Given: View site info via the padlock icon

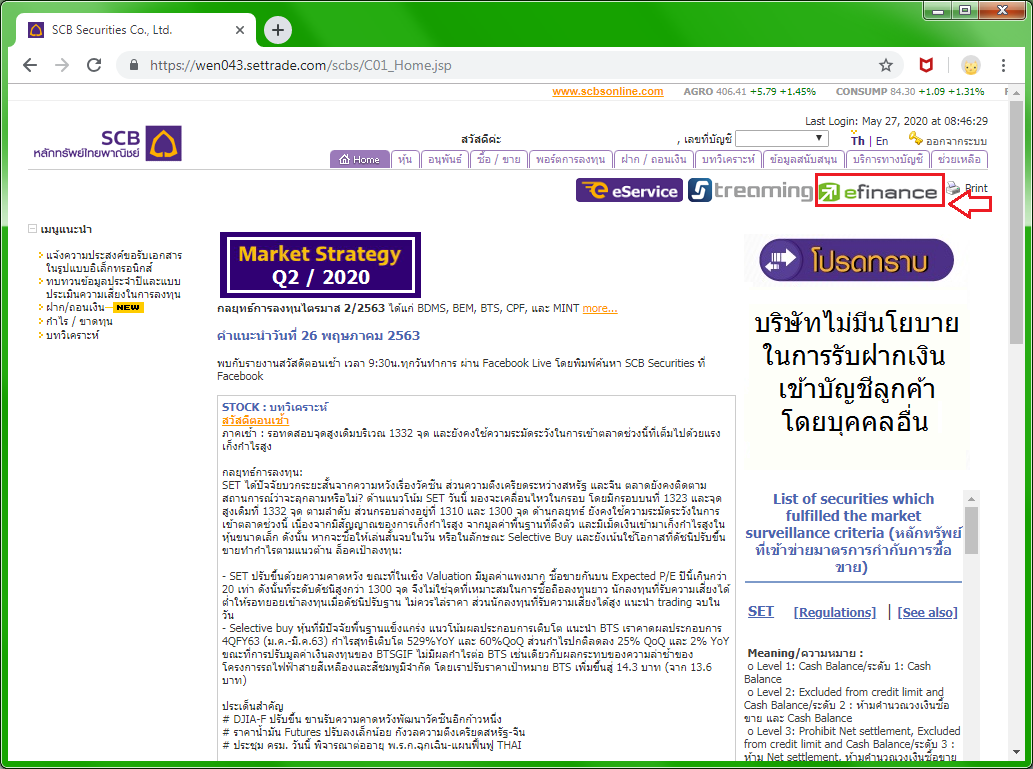Looking at the screenshot, I should click(134, 65).
